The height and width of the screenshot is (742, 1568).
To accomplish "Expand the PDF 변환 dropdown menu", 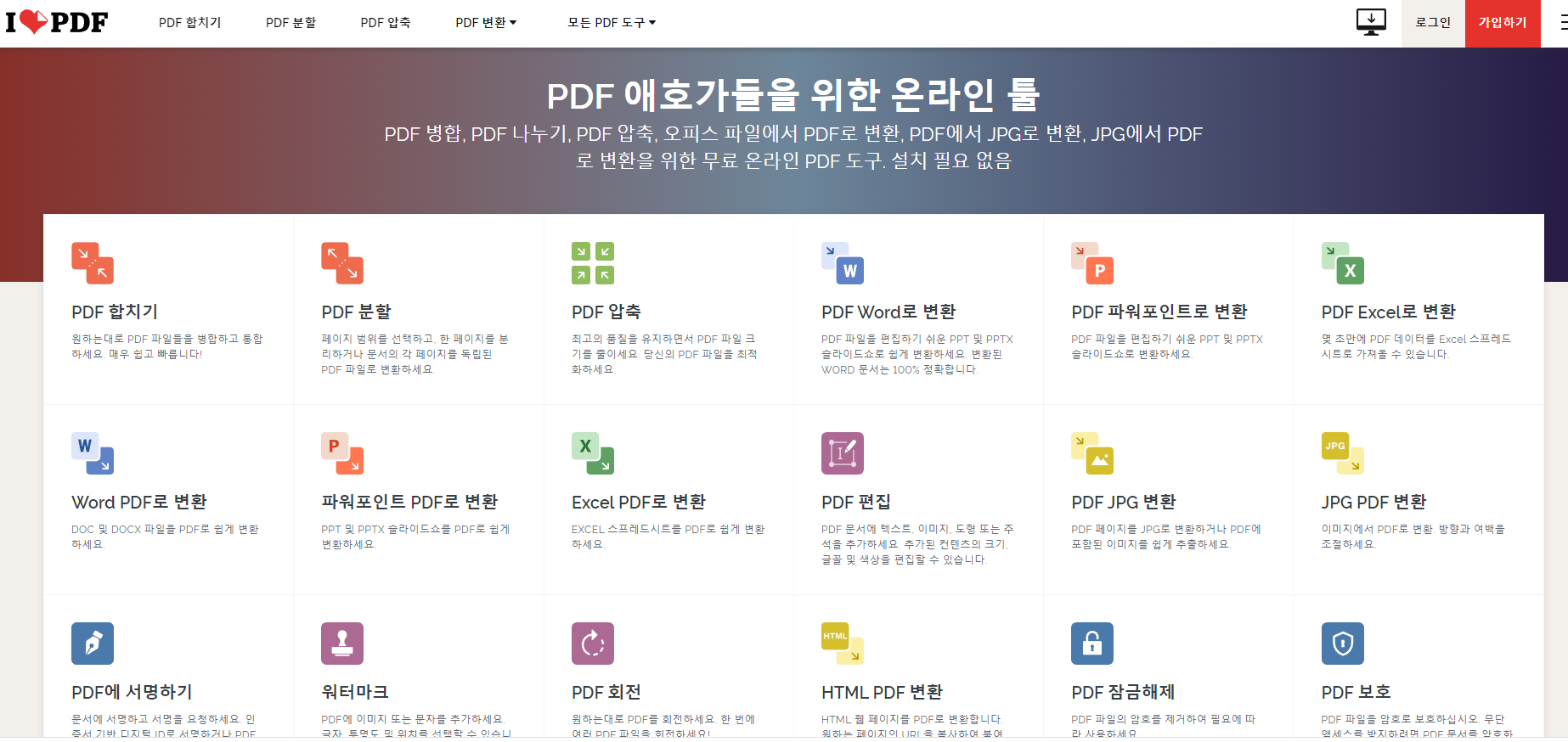I will [486, 23].
